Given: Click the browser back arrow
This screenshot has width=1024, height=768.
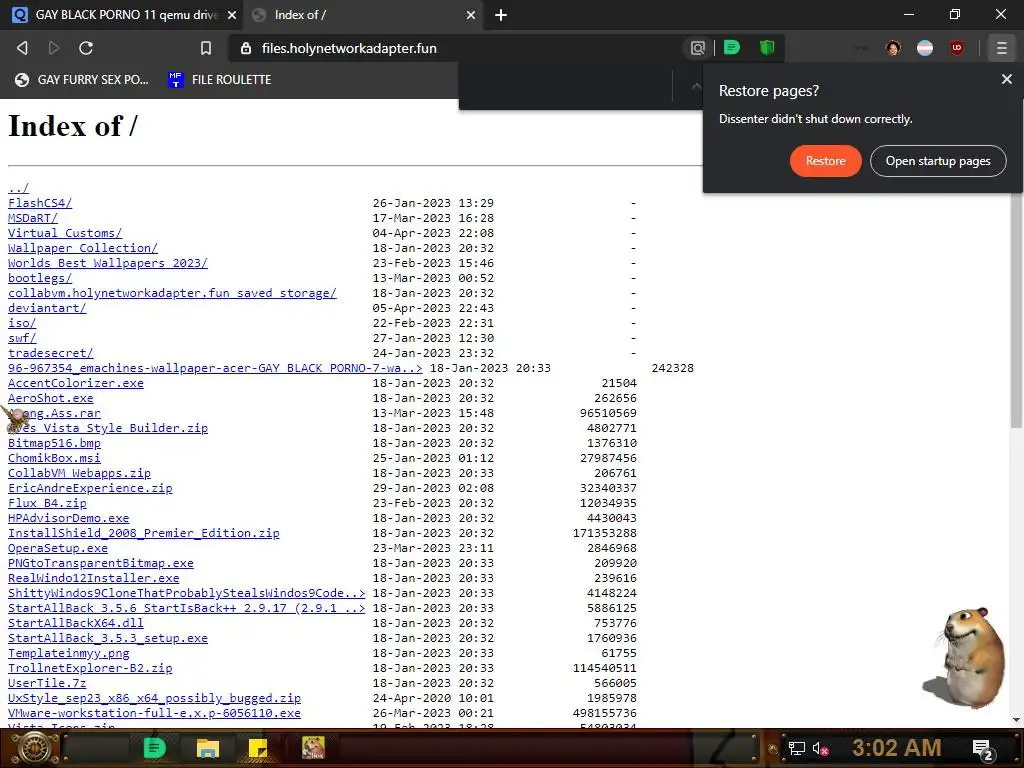Looking at the screenshot, I should click(22, 48).
